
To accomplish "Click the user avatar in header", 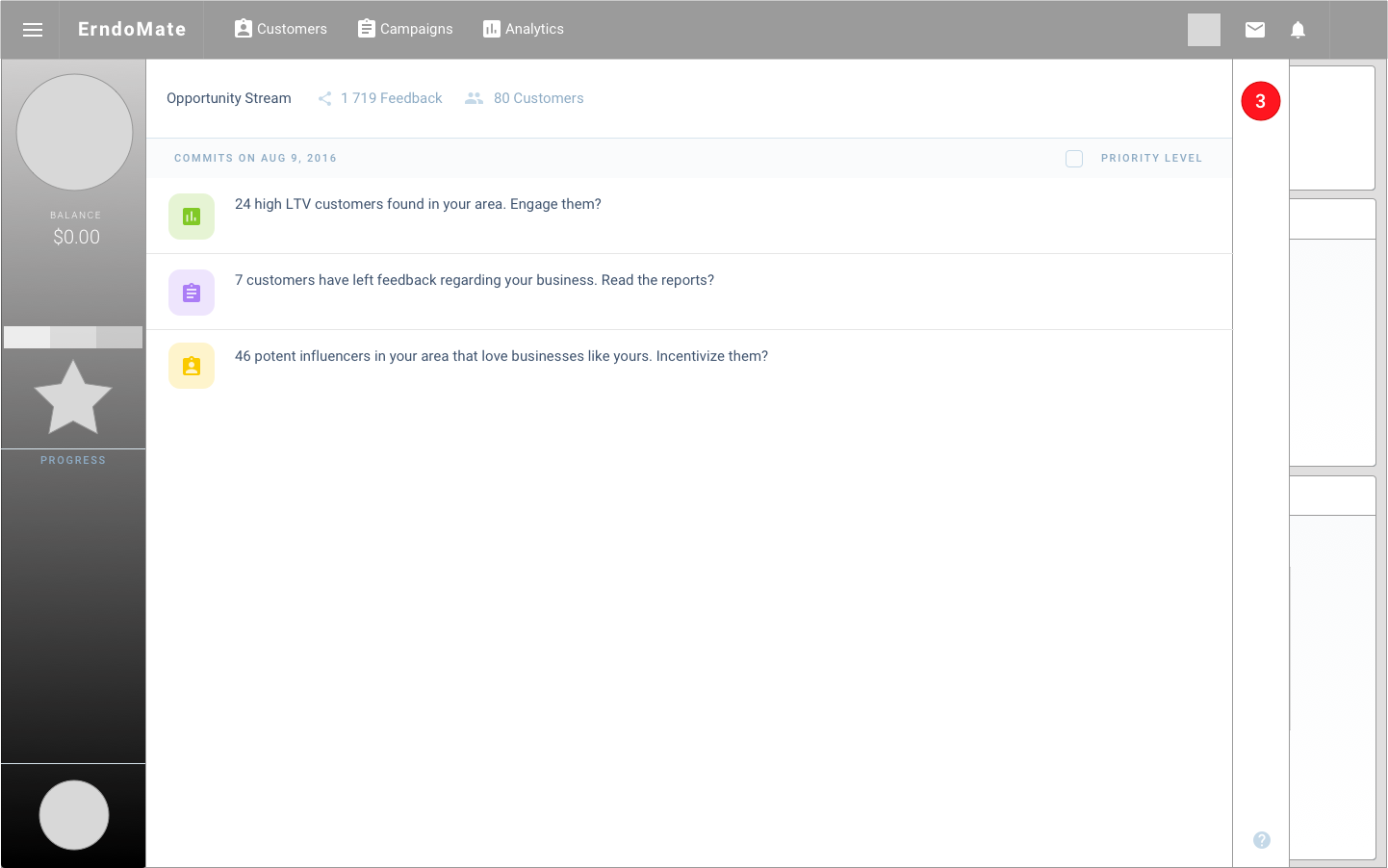I will click(1204, 30).
